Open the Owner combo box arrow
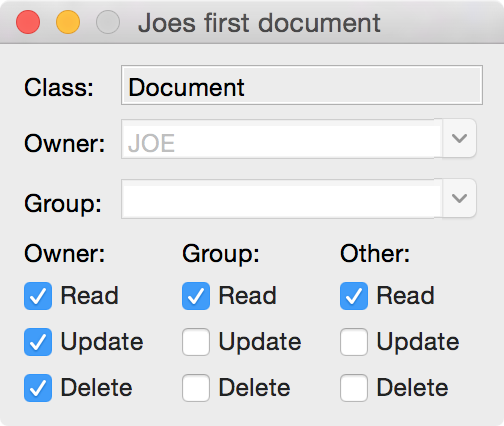The width and height of the screenshot is (504, 426). tap(459, 138)
